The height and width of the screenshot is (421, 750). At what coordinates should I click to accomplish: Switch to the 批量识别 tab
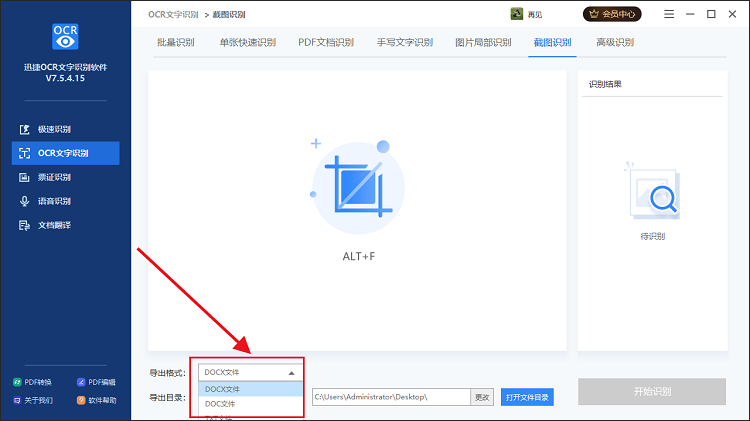(176, 43)
